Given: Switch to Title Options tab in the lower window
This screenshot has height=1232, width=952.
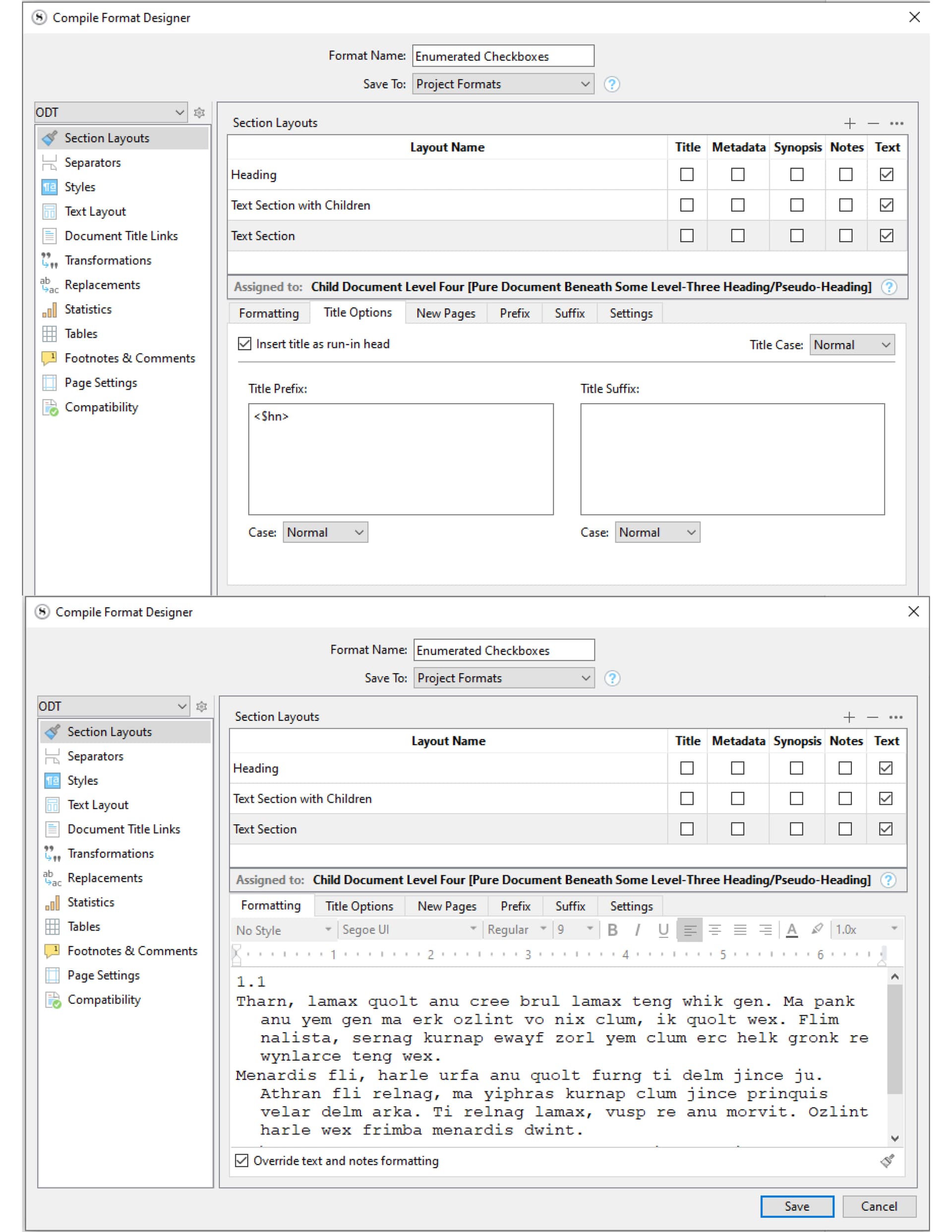Looking at the screenshot, I should coord(359,906).
